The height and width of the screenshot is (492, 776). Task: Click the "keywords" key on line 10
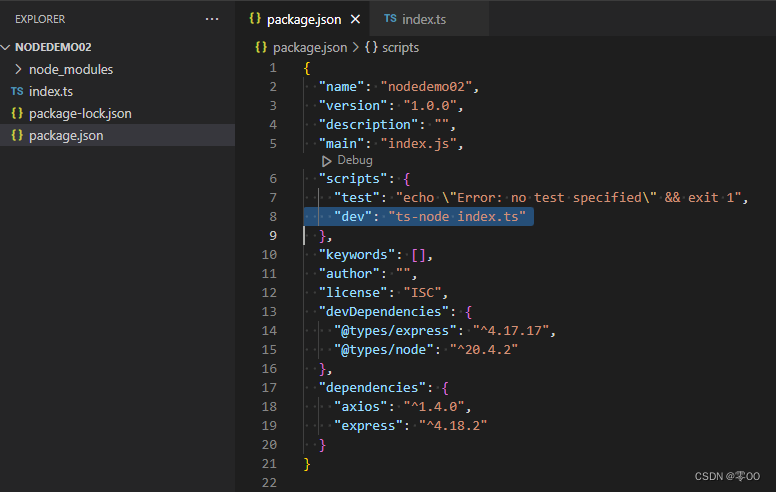click(357, 255)
